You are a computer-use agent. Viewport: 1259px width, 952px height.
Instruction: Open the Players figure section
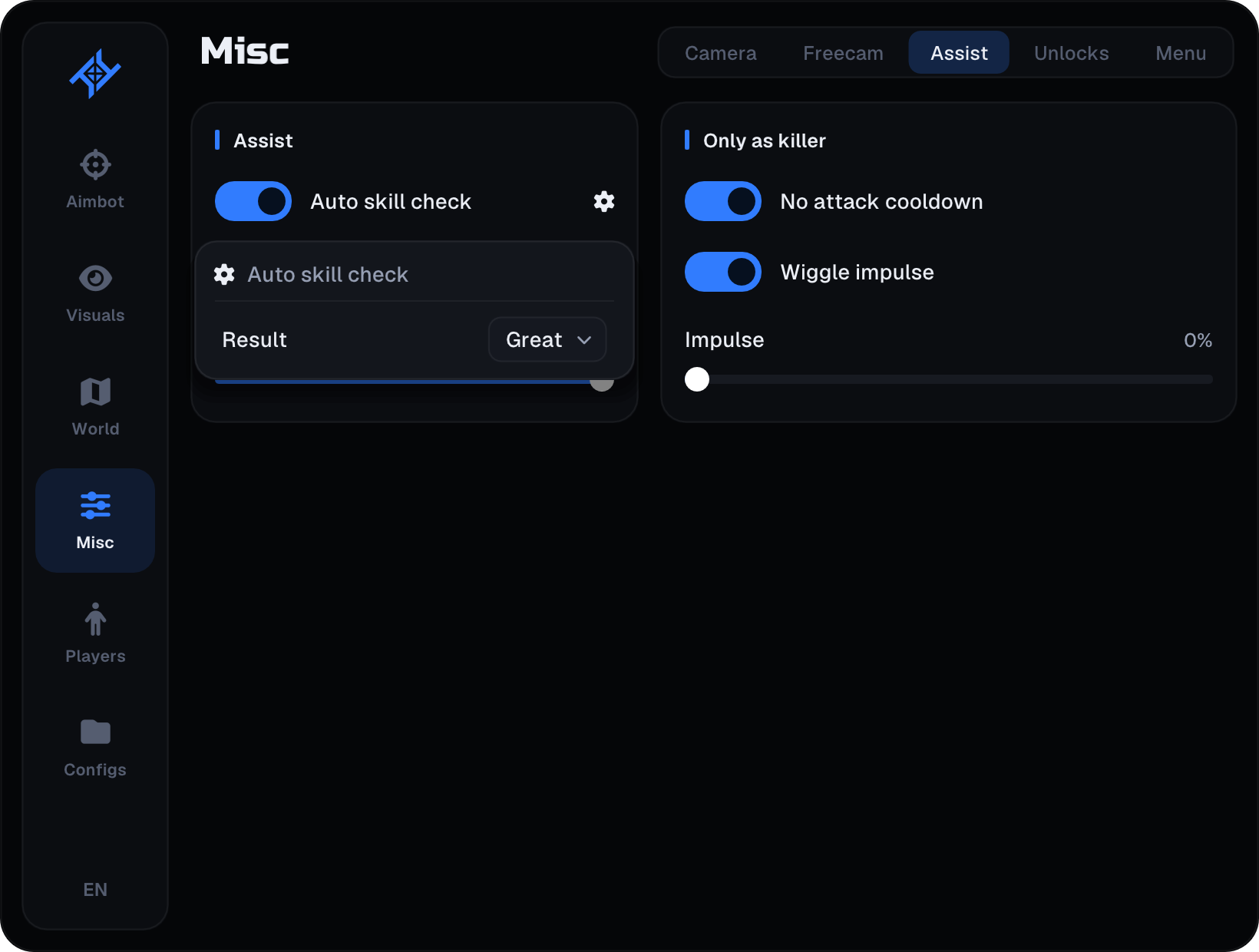pyautogui.click(x=95, y=634)
